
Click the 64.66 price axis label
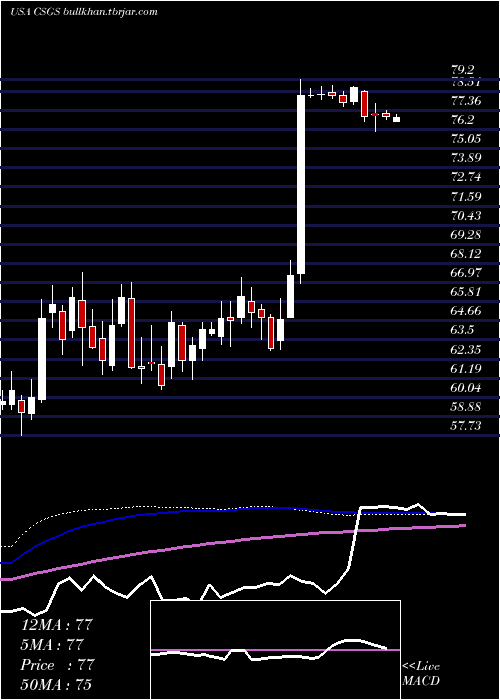466,311
